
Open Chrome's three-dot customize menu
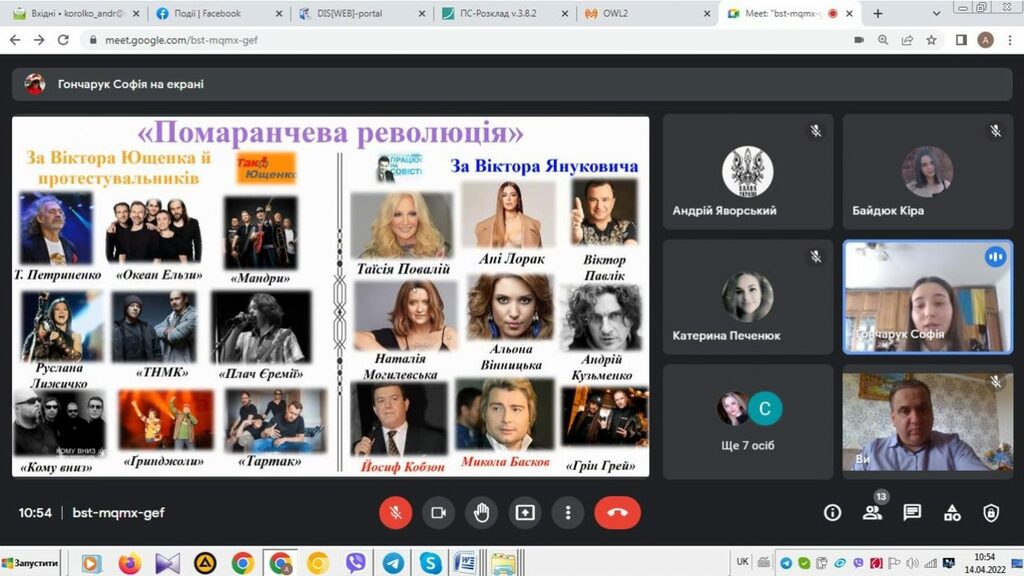(1009, 40)
